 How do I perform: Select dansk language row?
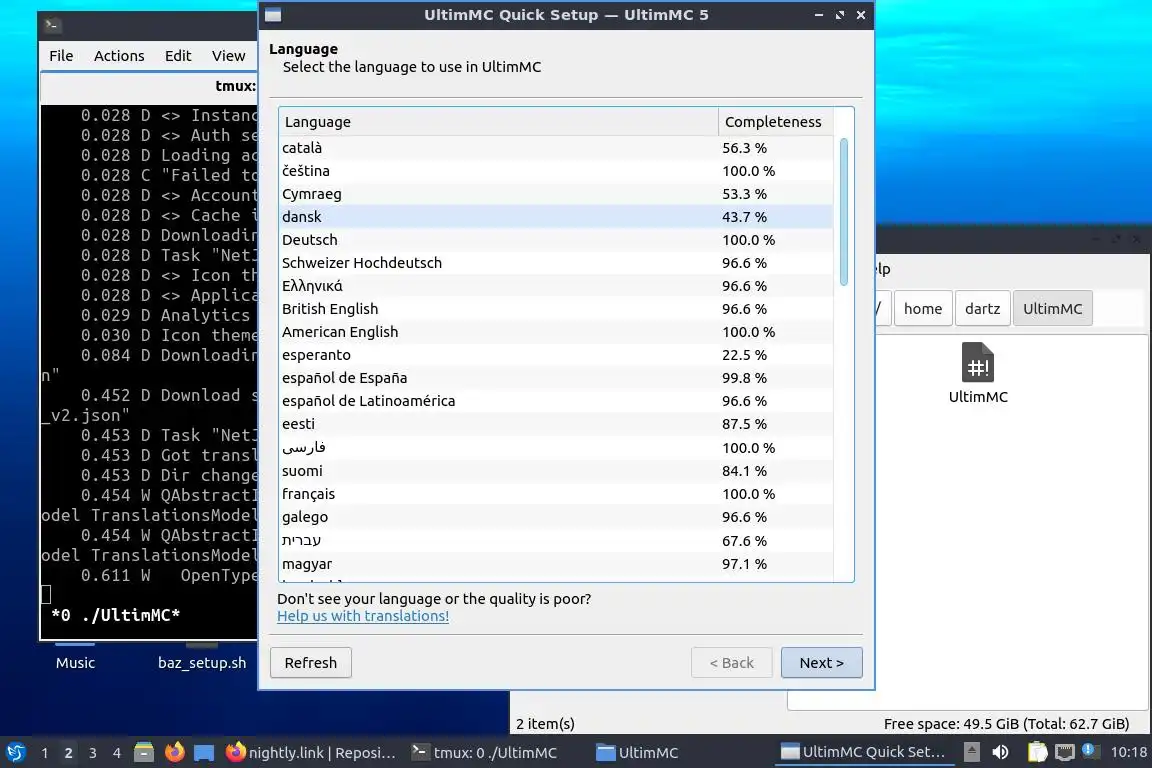pos(555,217)
